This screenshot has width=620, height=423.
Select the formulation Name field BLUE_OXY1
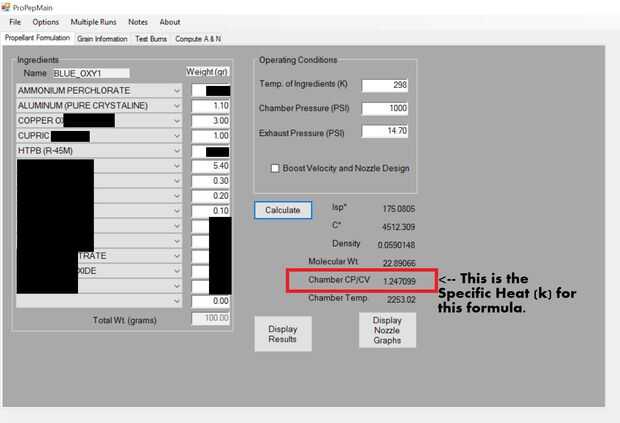point(91,74)
